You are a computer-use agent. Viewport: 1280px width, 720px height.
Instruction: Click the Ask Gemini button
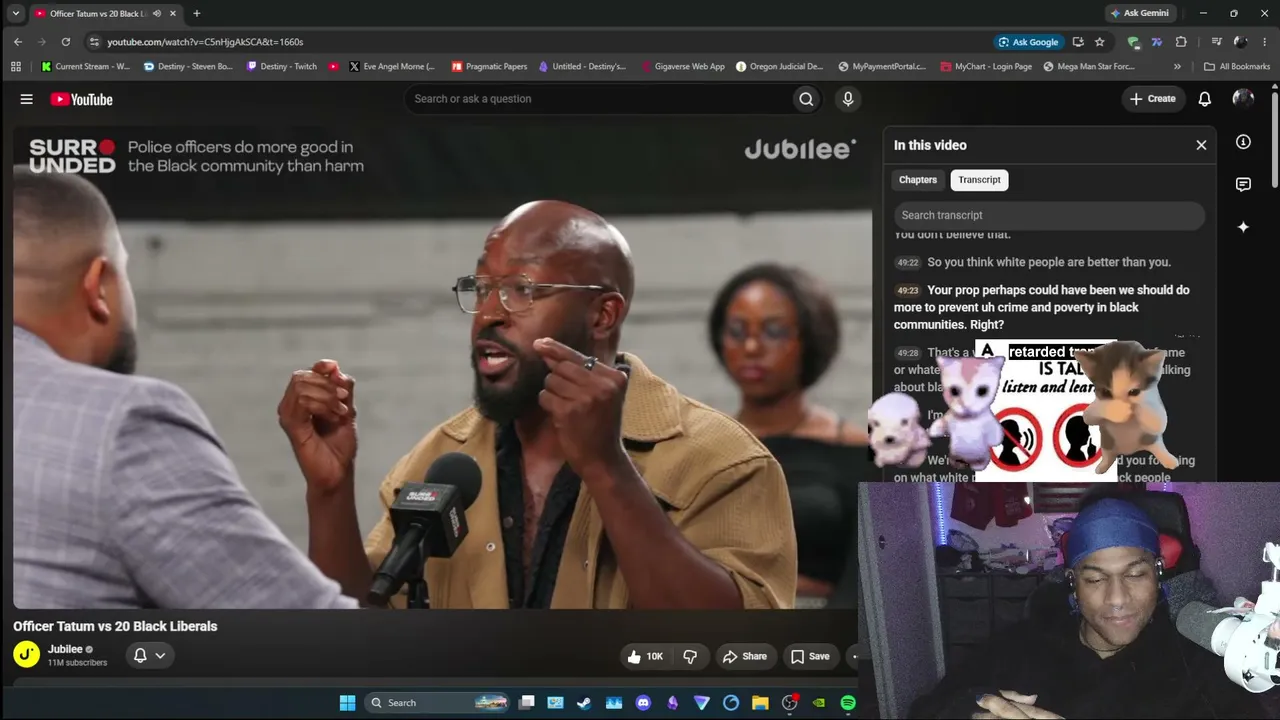coord(1139,14)
